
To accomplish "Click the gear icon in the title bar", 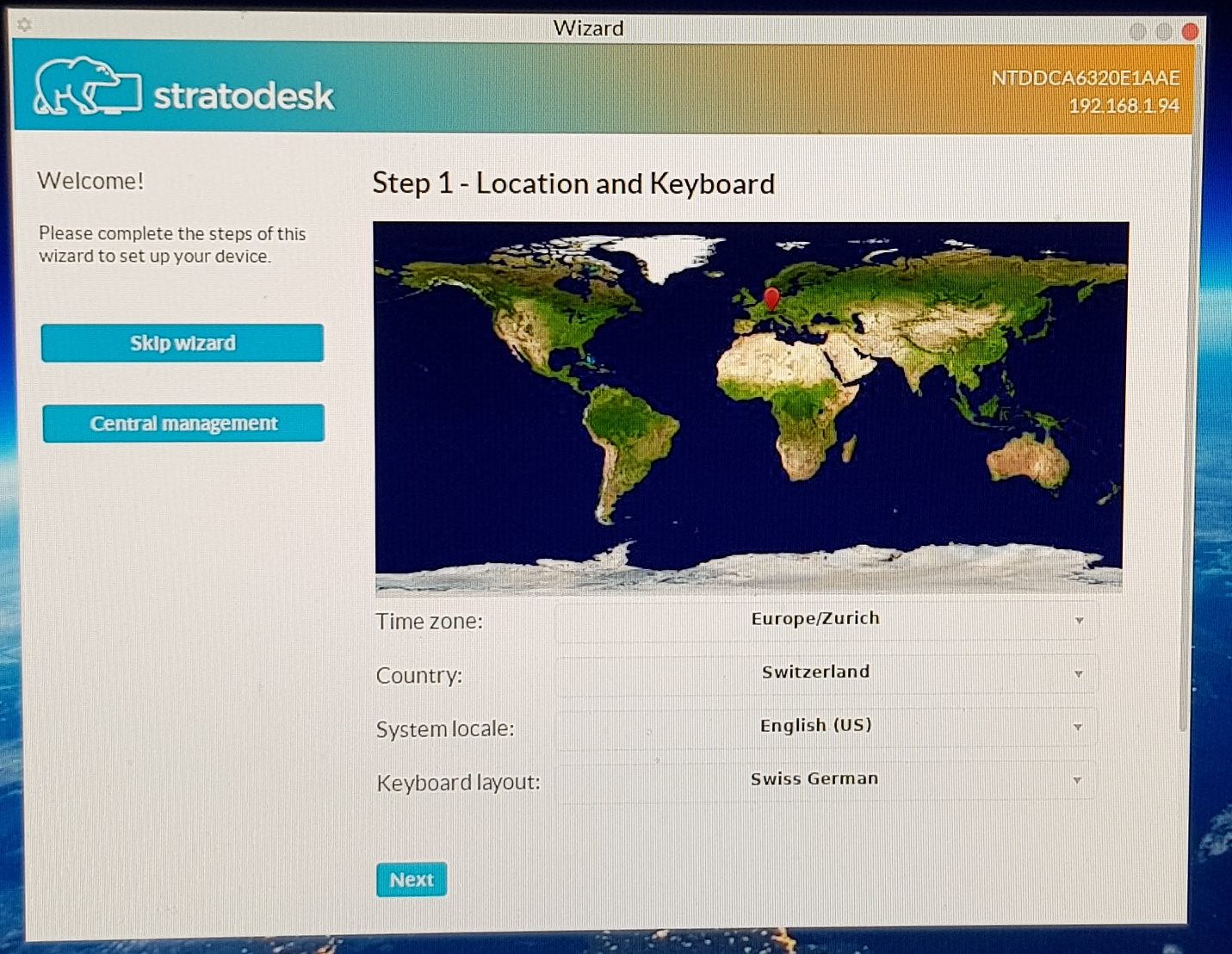I will tap(23, 25).
